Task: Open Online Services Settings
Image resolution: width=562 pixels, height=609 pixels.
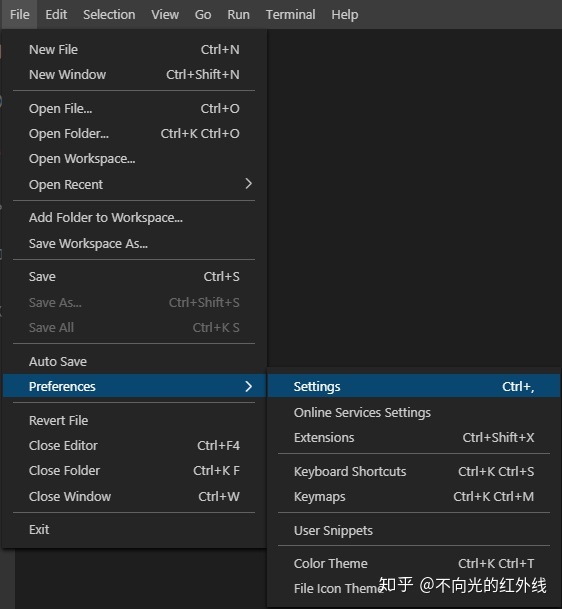Action: [x=414, y=412]
